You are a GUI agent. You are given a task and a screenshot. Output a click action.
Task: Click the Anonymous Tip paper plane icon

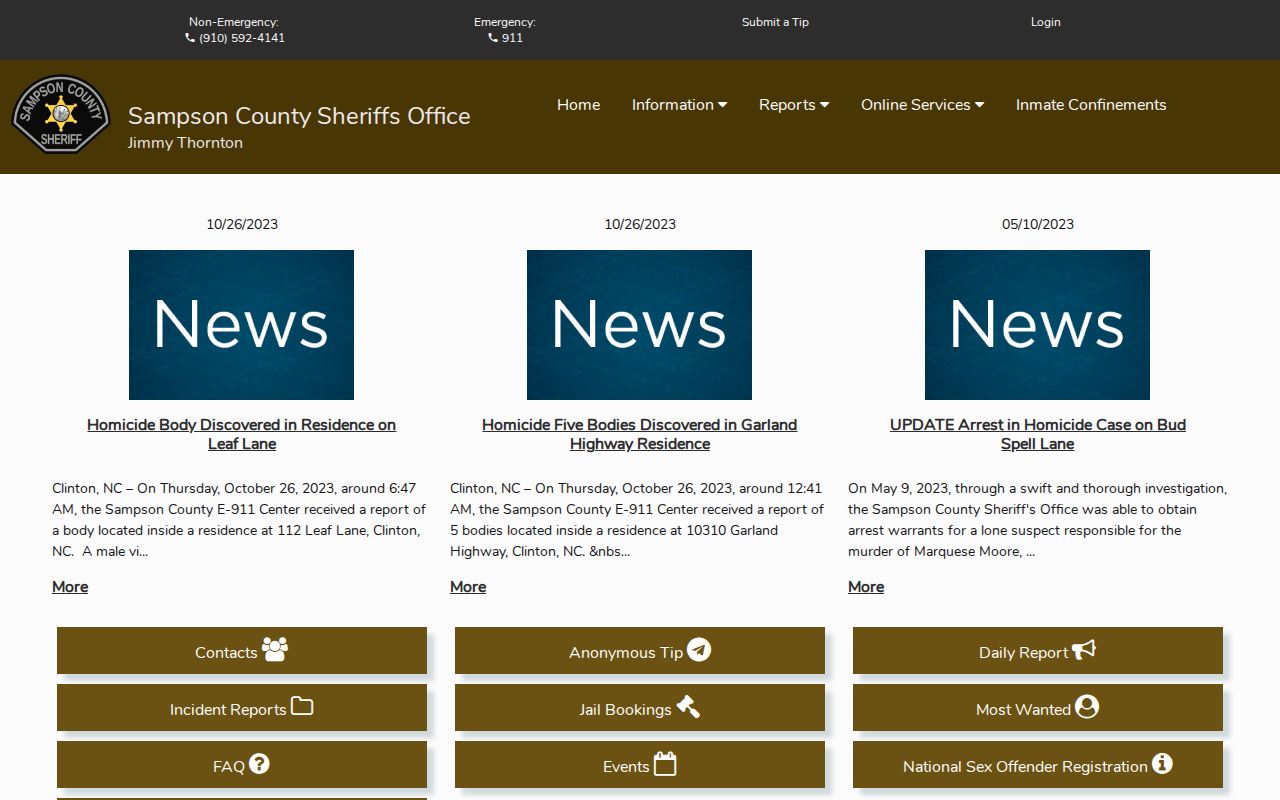pyautogui.click(x=699, y=650)
